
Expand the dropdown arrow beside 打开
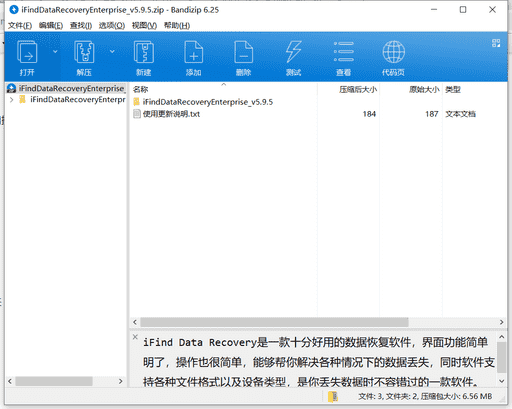(x=55, y=52)
